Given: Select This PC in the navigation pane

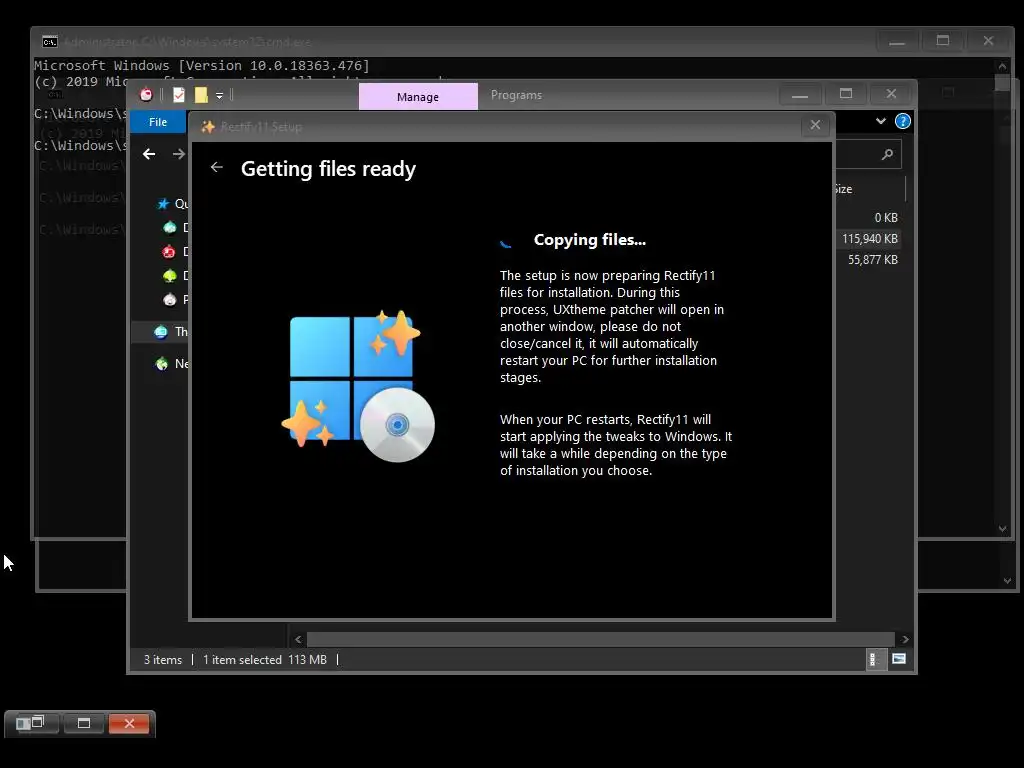Looking at the screenshot, I should (161, 332).
